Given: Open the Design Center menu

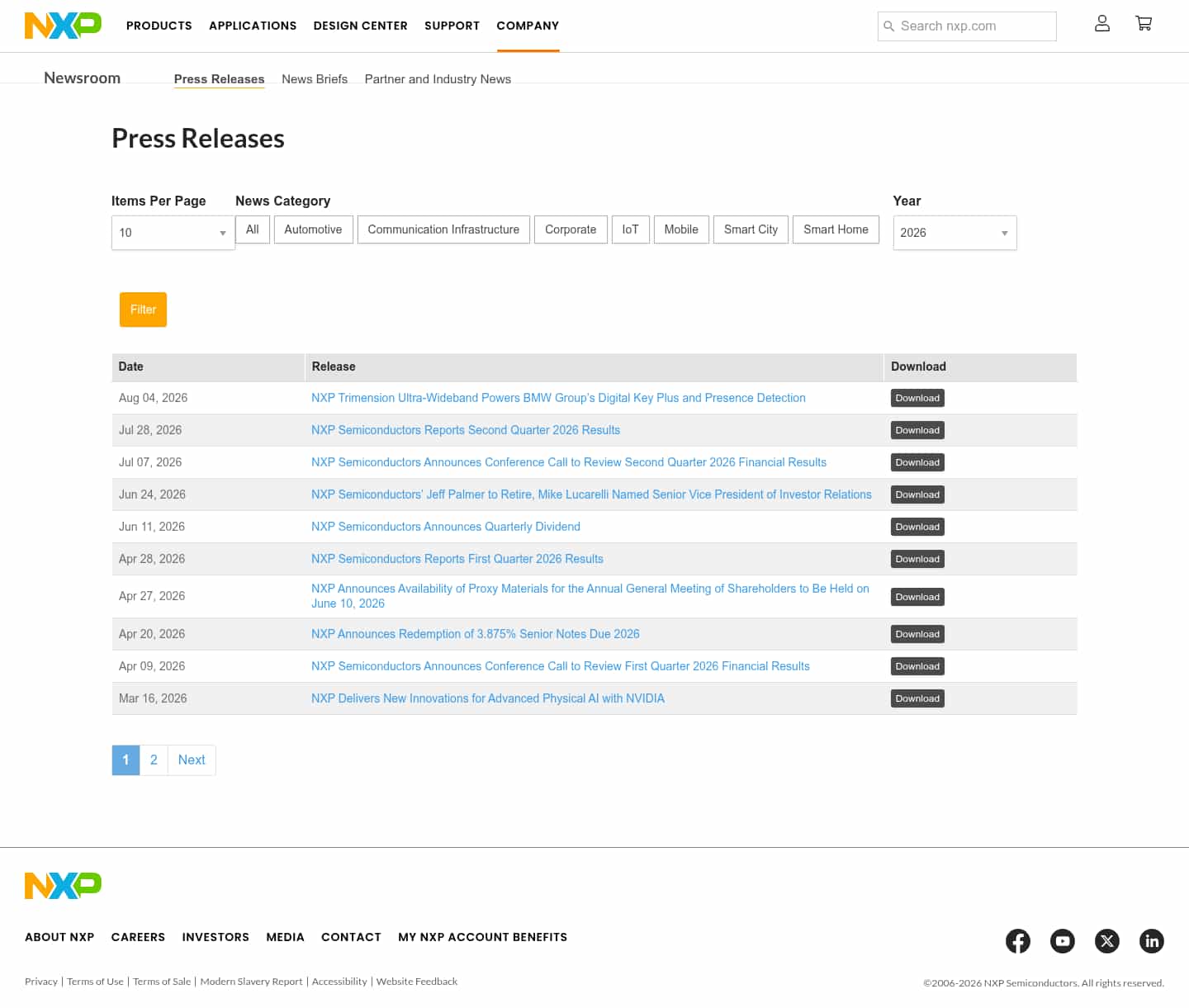Looking at the screenshot, I should pyautogui.click(x=360, y=26).
